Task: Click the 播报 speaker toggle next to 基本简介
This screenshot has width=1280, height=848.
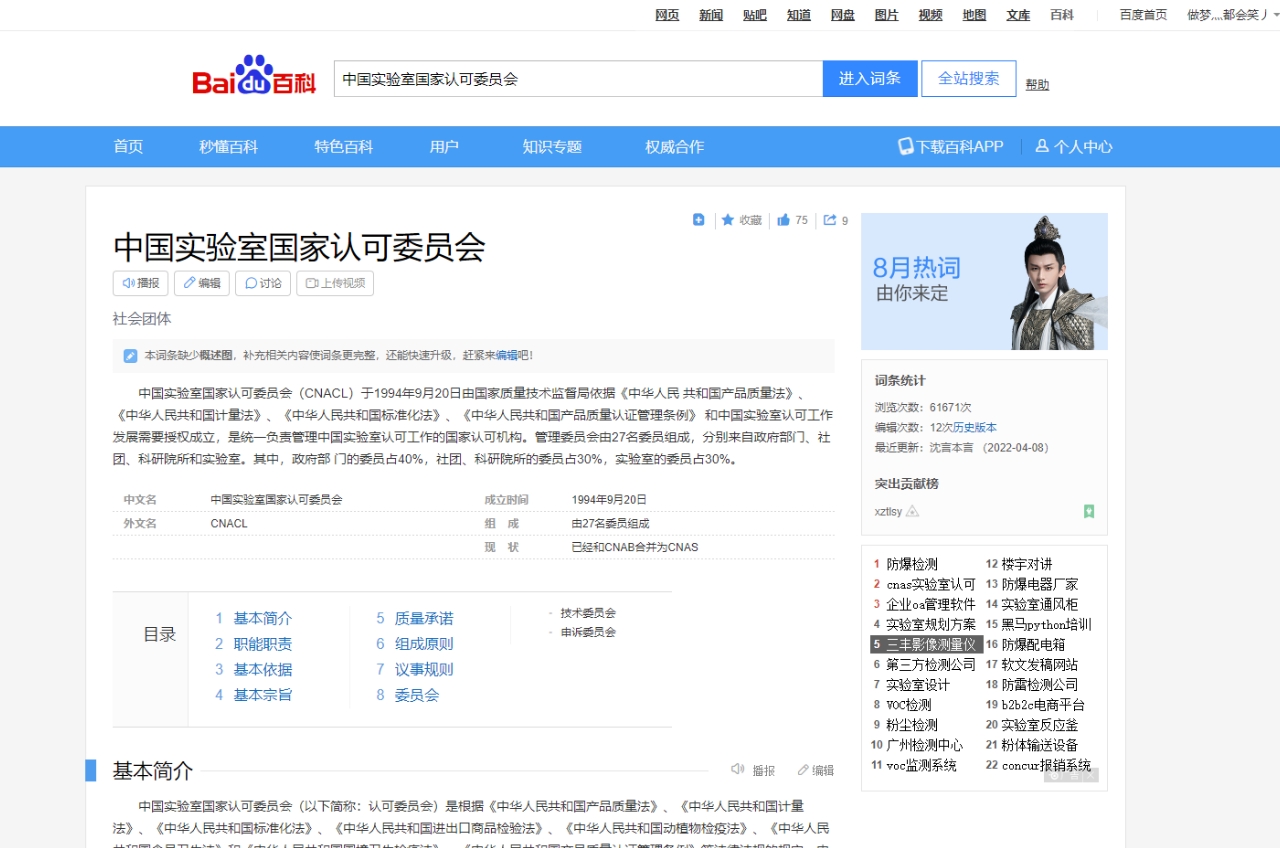Action: [x=739, y=770]
